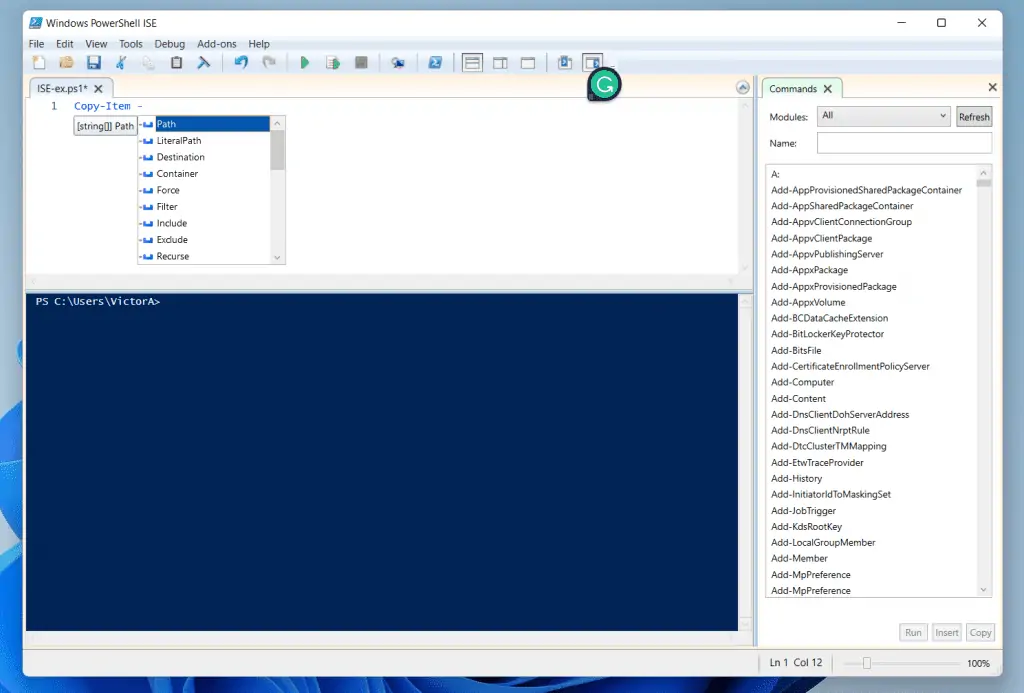Select the Force parameter suggestion
This screenshot has height=693, width=1024.
tap(204, 190)
